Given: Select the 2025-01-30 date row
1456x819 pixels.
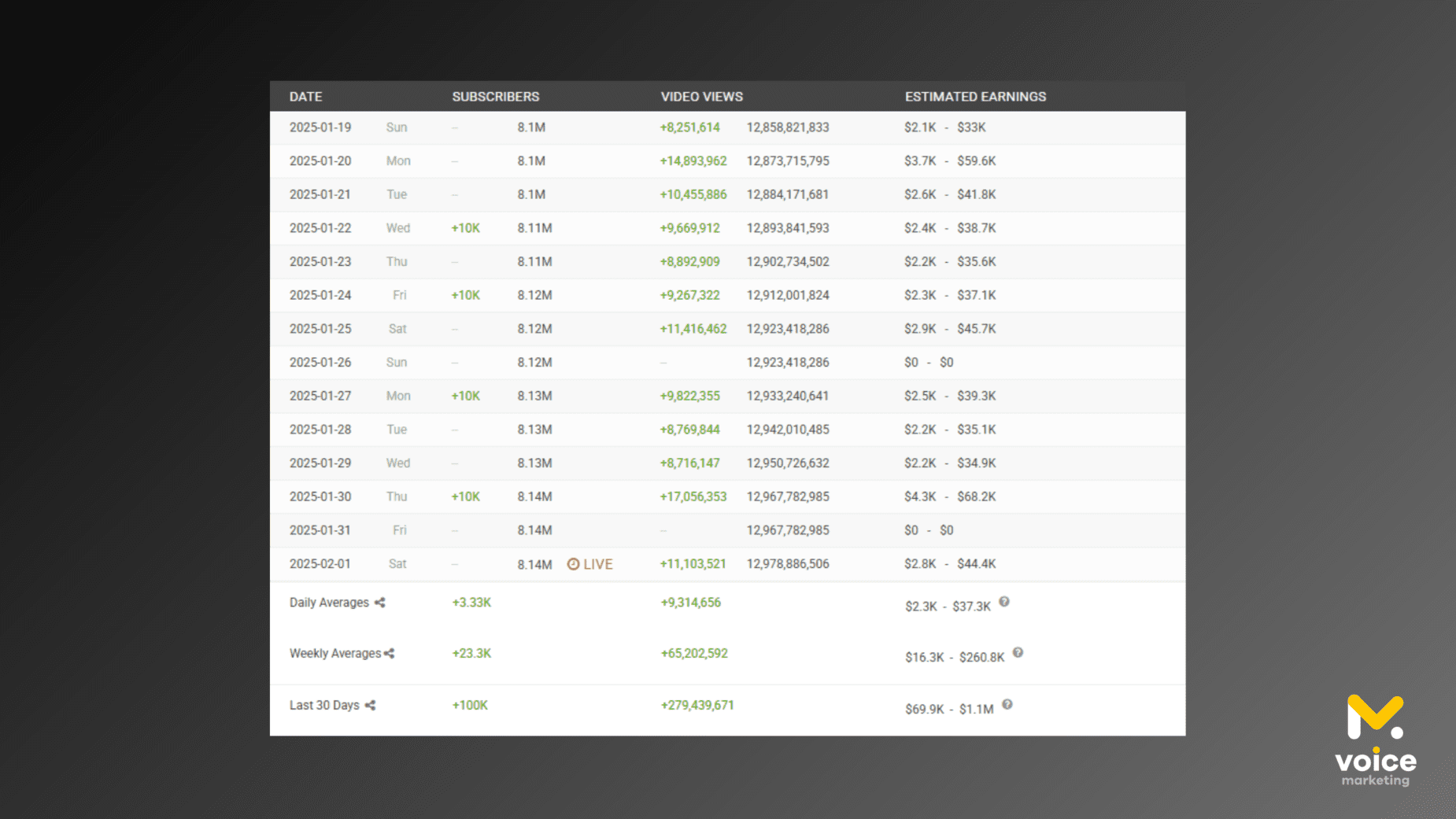Looking at the screenshot, I should 320,497.
